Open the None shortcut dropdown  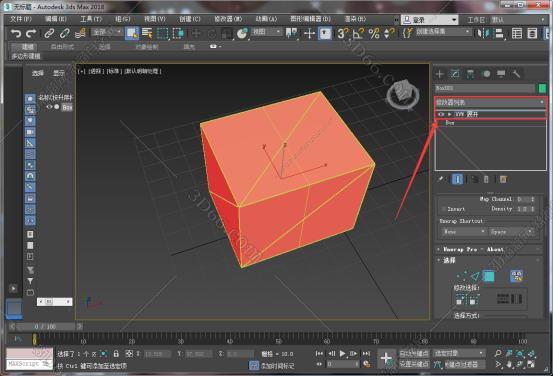(x=464, y=232)
